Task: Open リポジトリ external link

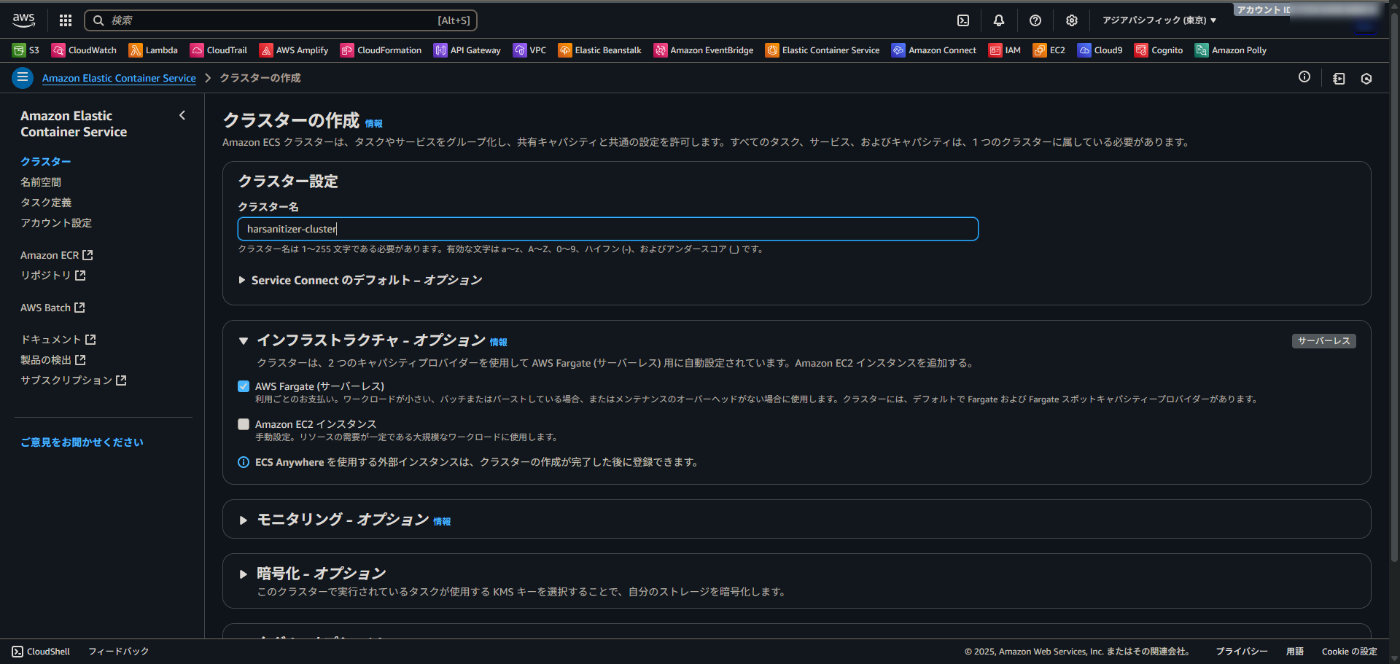Action: [53, 275]
